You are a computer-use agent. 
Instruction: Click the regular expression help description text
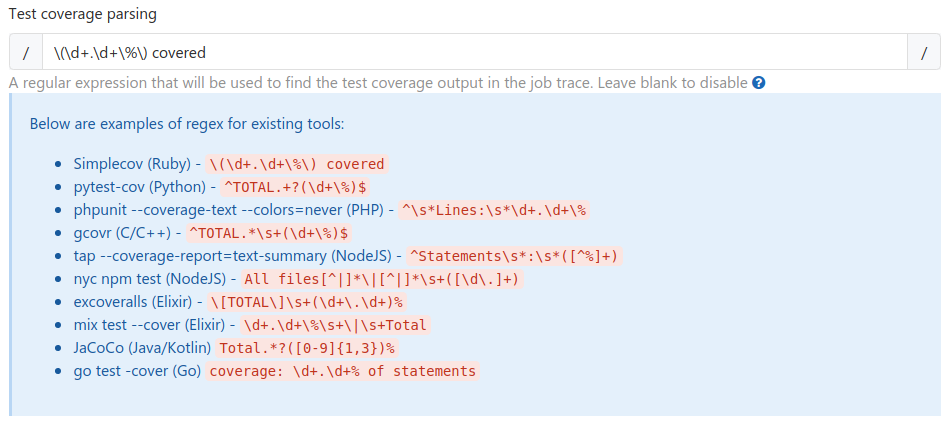(378, 83)
